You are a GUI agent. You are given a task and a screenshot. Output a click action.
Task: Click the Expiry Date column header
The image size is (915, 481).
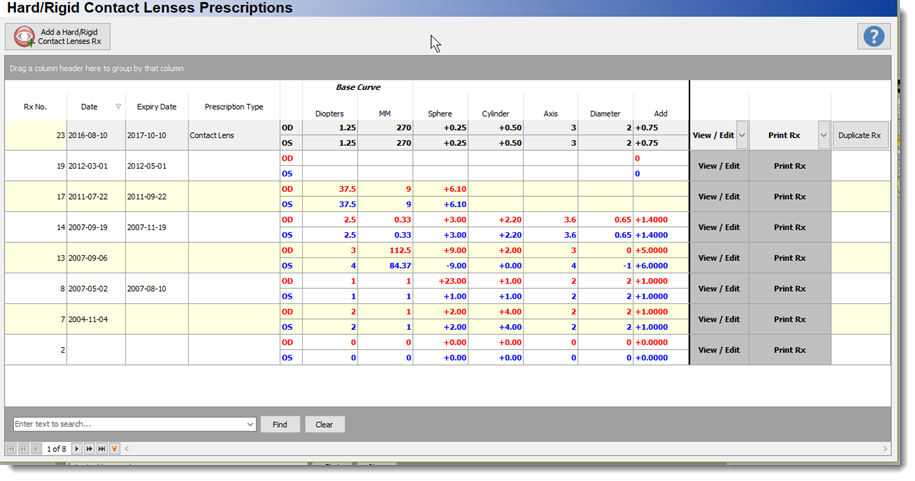(156, 107)
